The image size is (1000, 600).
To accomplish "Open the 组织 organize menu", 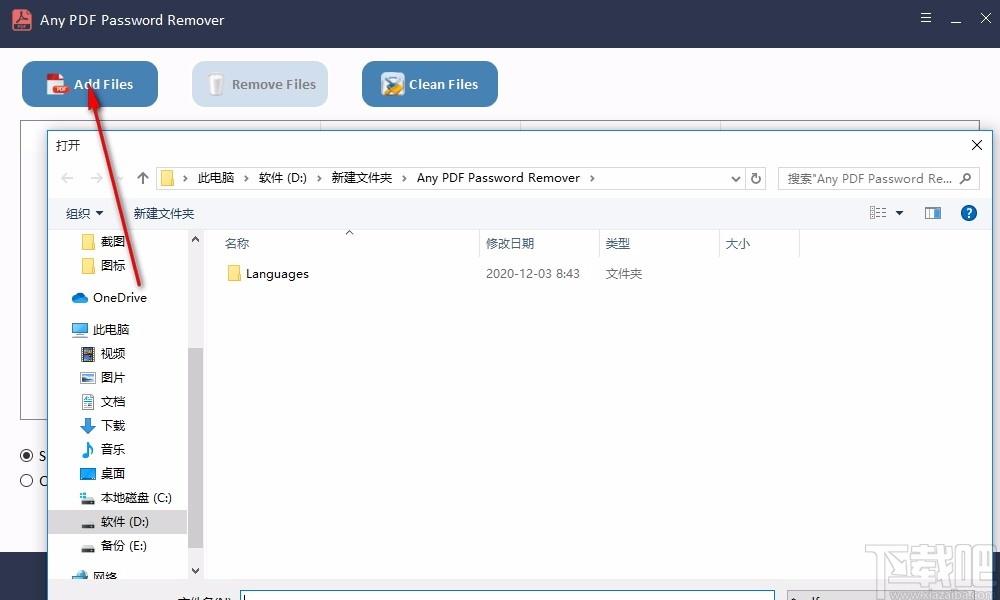I will 84,214.
